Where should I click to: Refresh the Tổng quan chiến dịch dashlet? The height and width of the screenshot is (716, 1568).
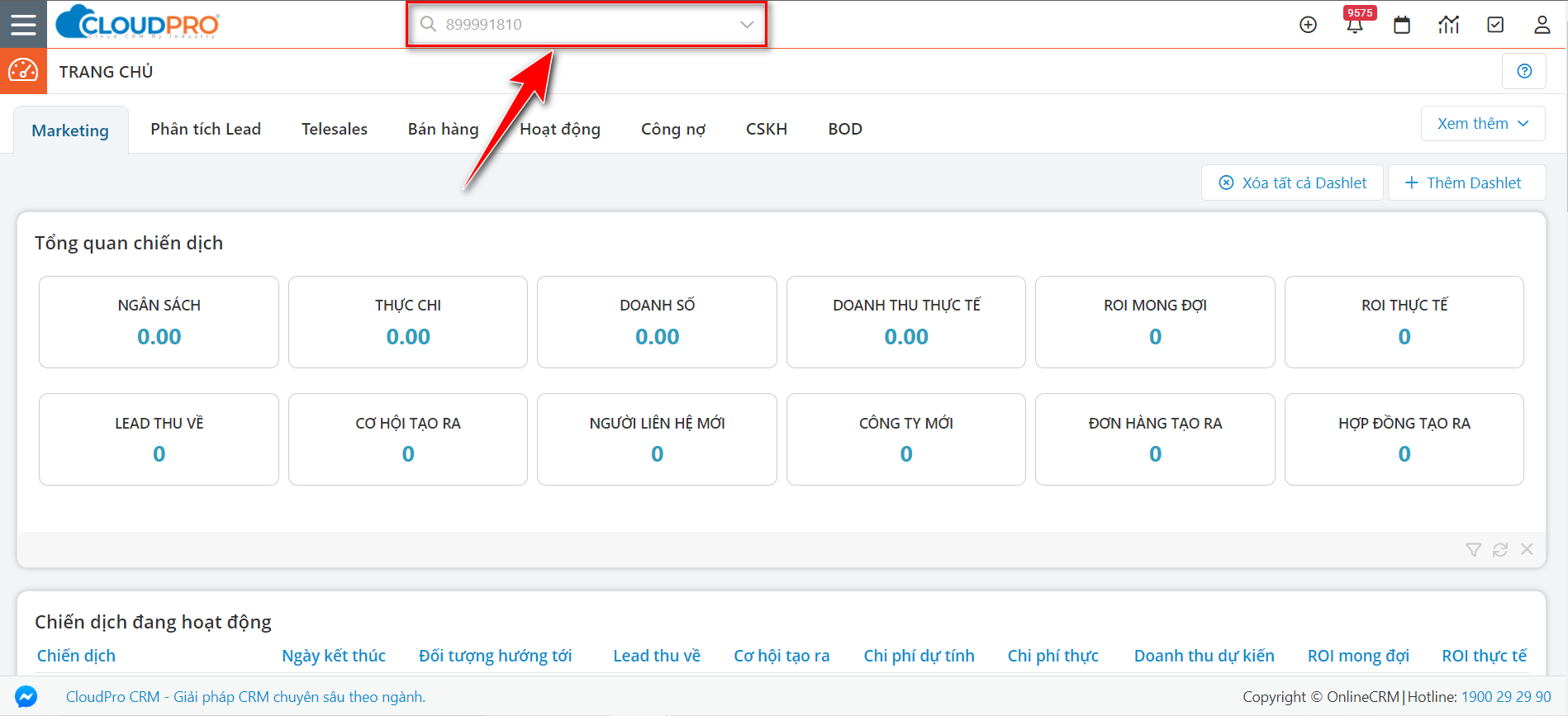tap(1500, 550)
